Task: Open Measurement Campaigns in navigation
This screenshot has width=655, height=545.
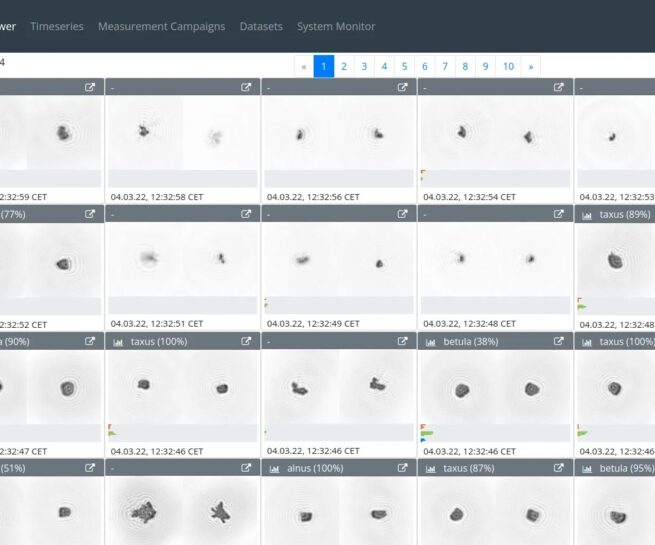Action: tap(162, 26)
